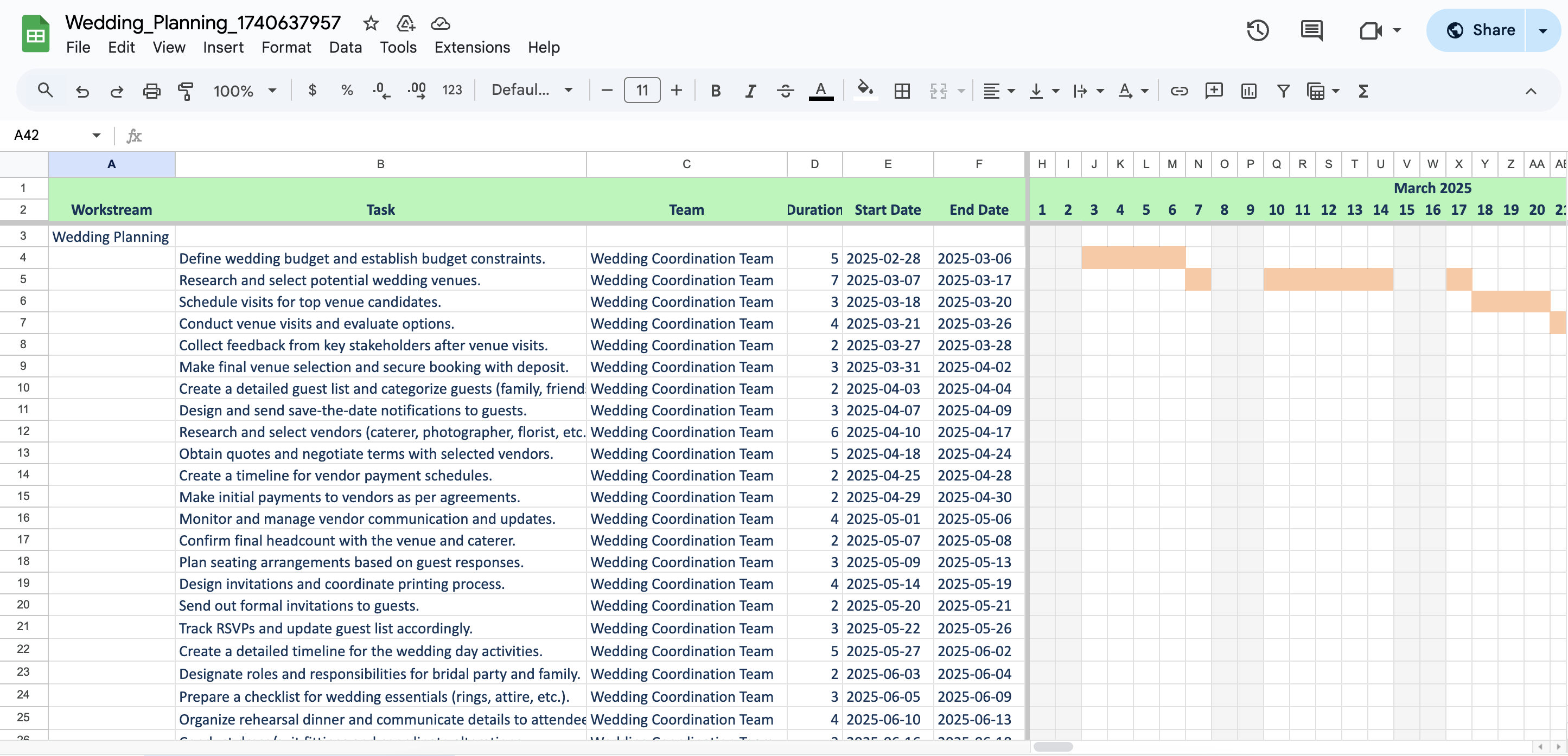The height and width of the screenshot is (756, 1568).
Task: Open the fill color picker
Action: pyautogui.click(x=865, y=91)
